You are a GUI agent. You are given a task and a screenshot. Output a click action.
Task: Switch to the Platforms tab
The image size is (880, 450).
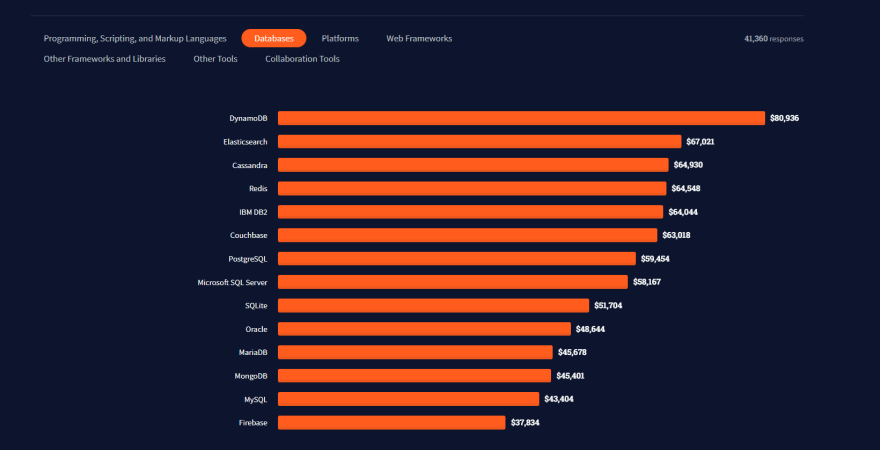[340, 39]
